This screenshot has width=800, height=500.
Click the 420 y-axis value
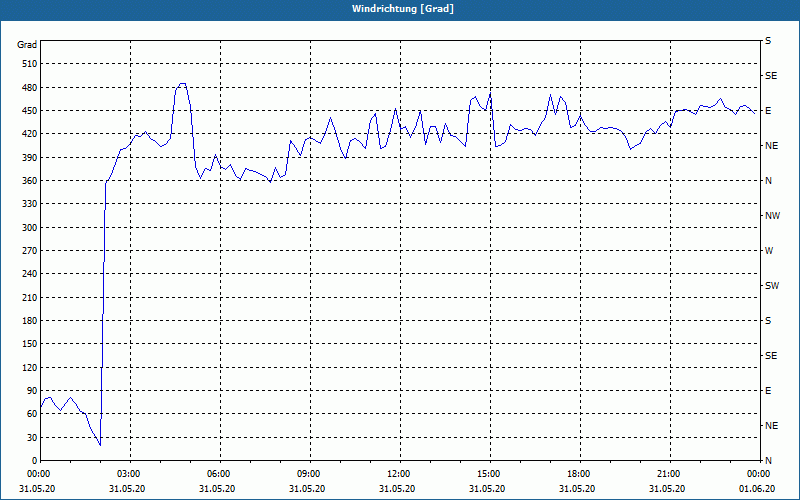30,134
